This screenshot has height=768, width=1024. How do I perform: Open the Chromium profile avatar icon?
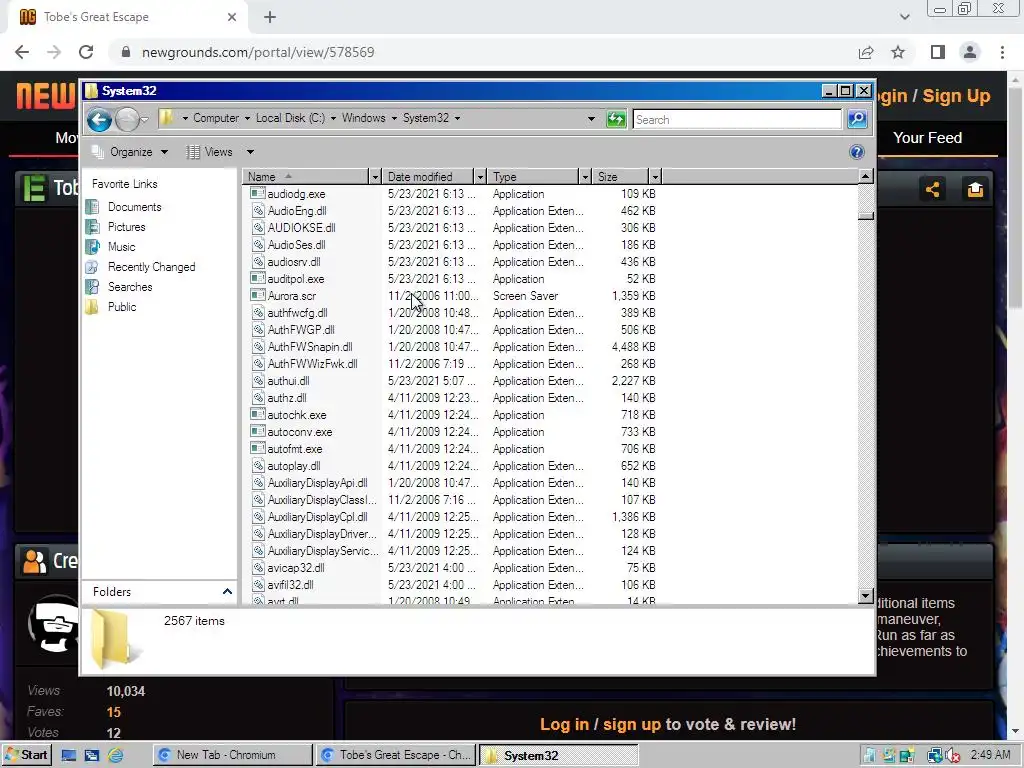tap(970, 52)
